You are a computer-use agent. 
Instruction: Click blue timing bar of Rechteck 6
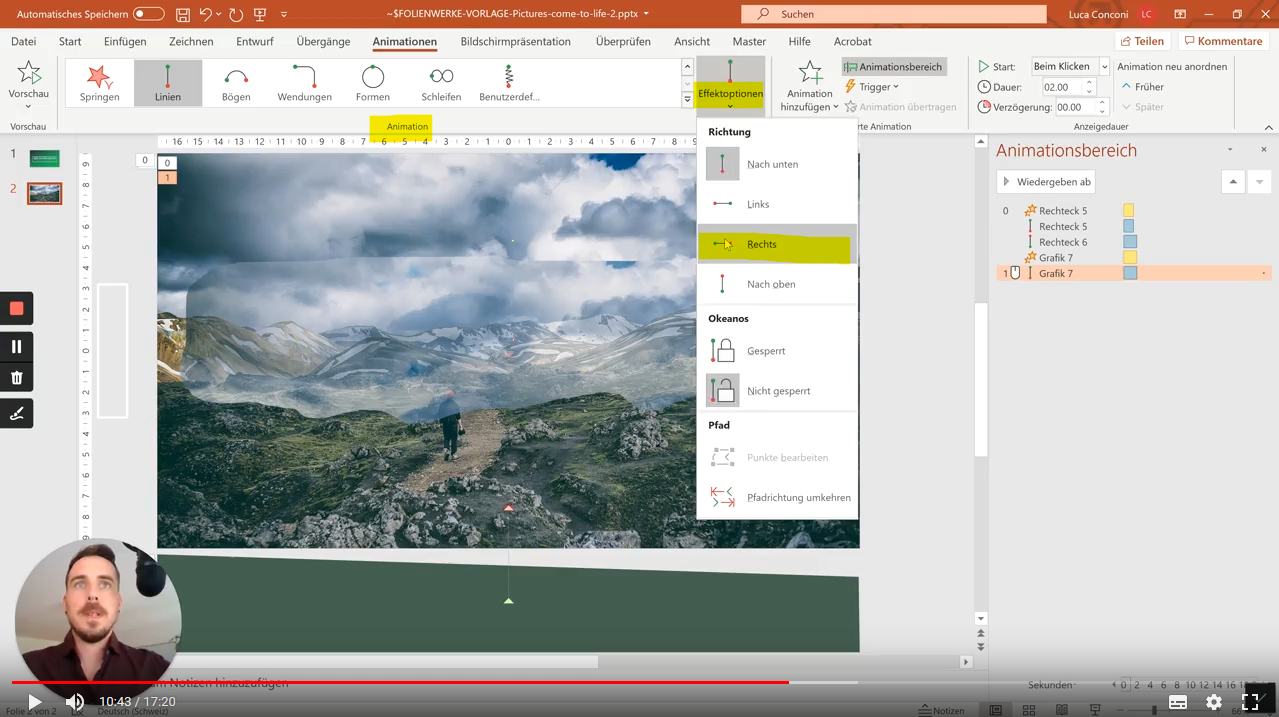tap(1130, 242)
